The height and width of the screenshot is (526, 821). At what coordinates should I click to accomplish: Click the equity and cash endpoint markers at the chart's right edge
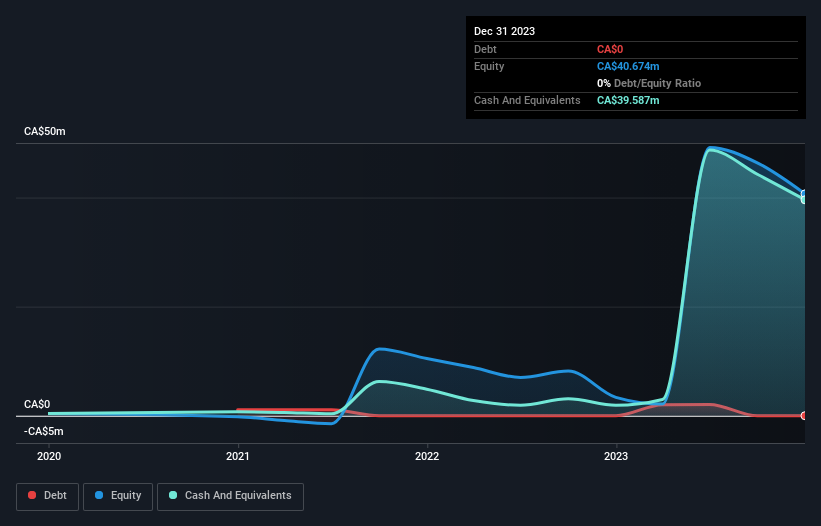804,197
